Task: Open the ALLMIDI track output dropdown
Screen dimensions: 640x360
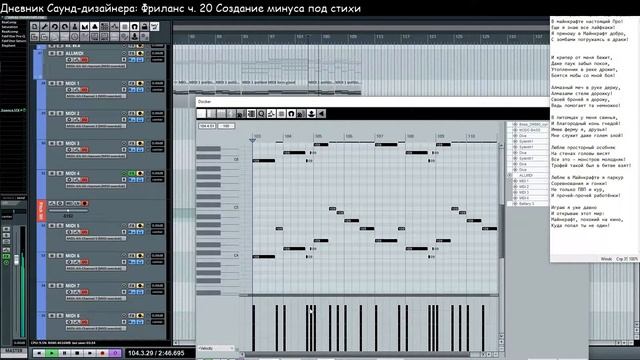Action: point(96,66)
